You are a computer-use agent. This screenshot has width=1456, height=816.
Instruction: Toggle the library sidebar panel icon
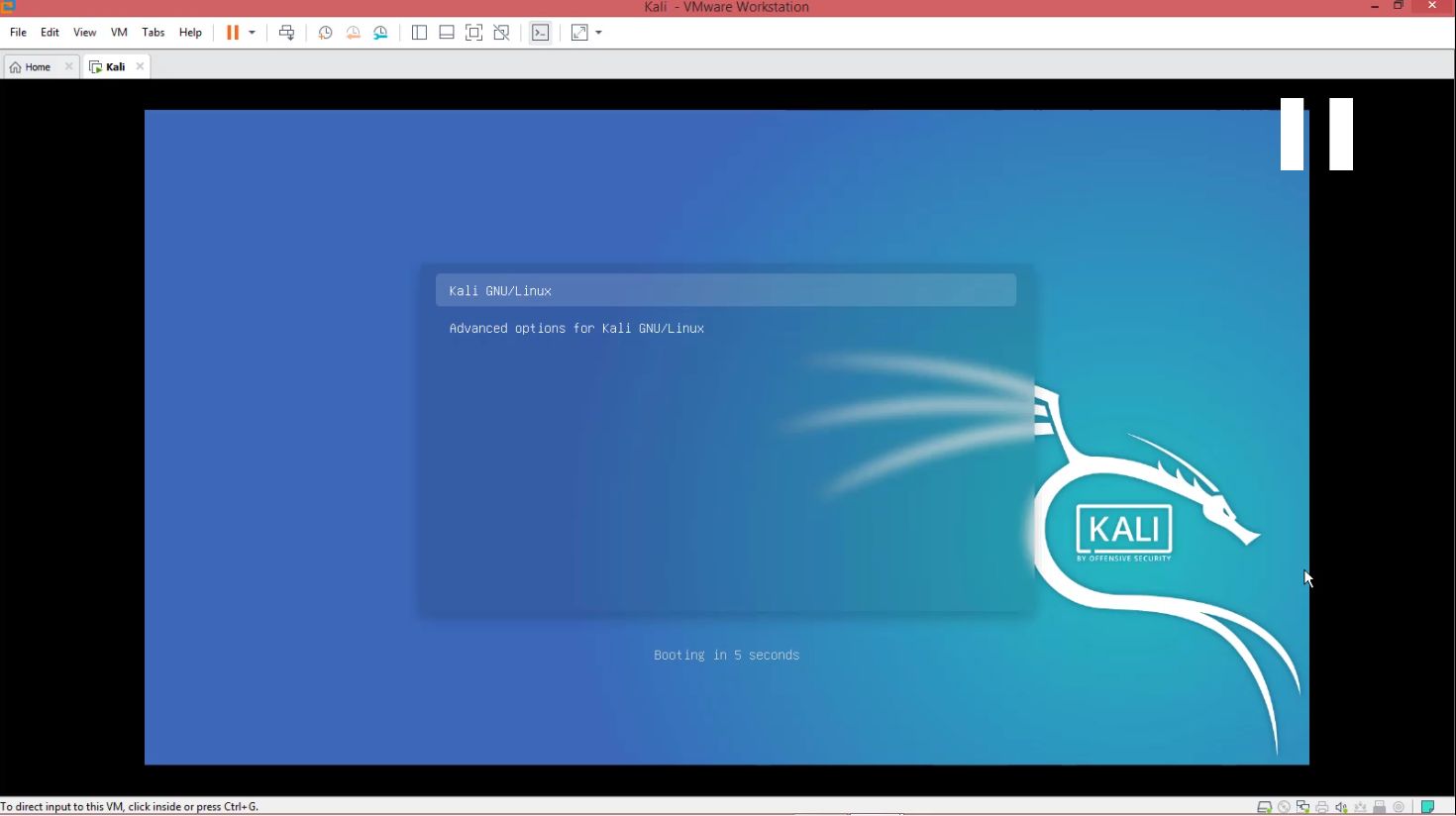coord(419,33)
